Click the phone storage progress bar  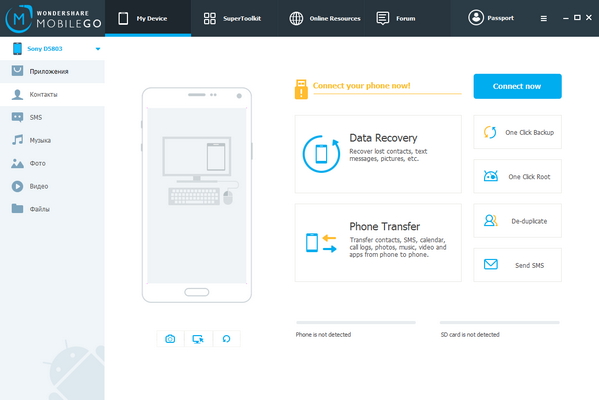[x=356, y=322]
